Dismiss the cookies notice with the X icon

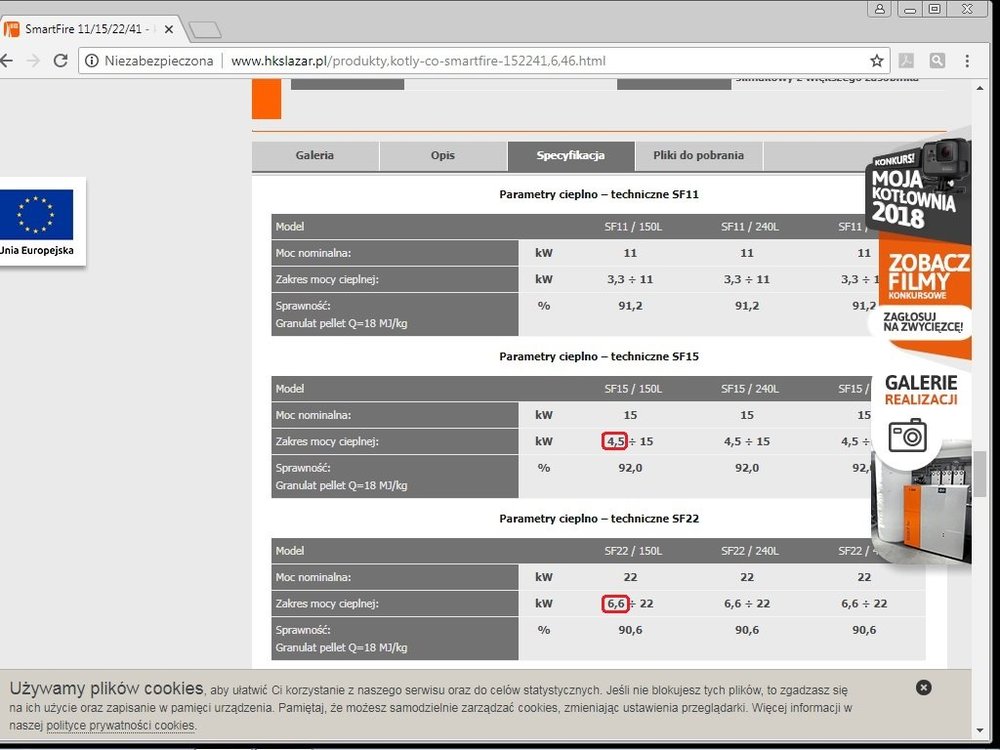pos(923,687)
